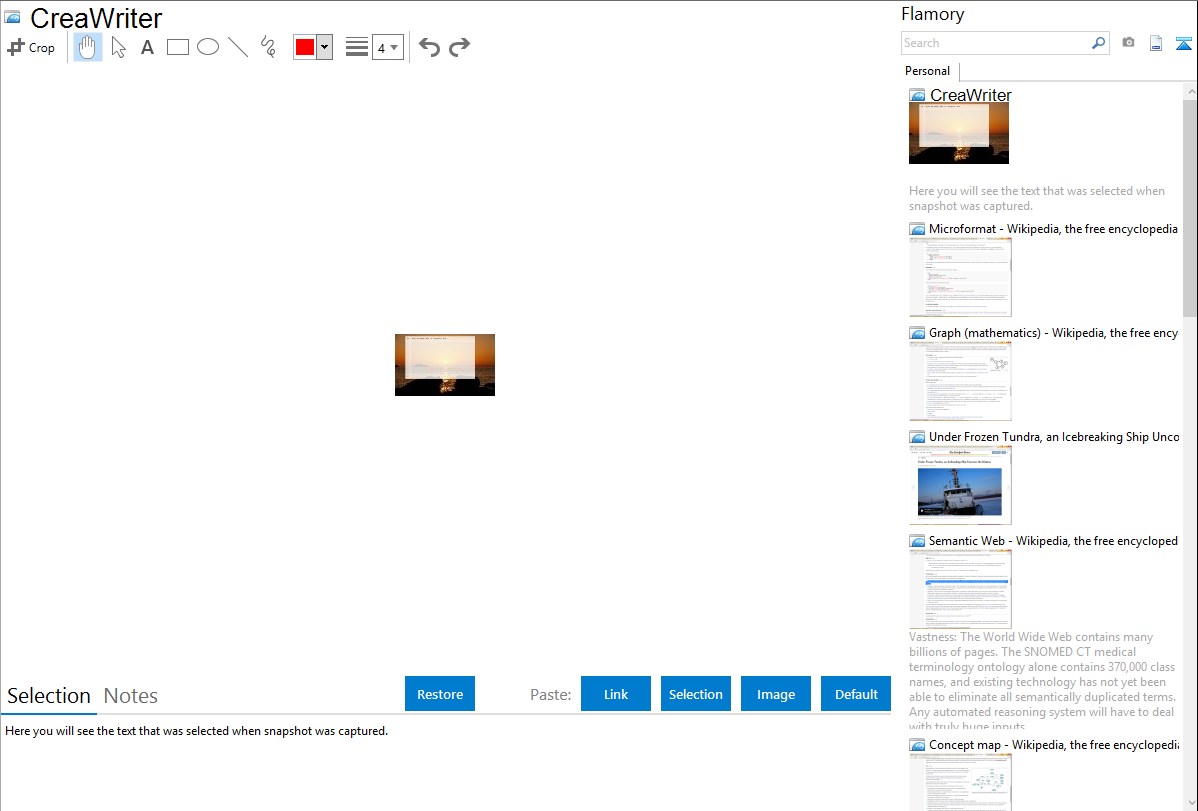Screen dimensions: 1198x811
Task: Click the Semantic Web entry title
Action: pos(1053,540)
